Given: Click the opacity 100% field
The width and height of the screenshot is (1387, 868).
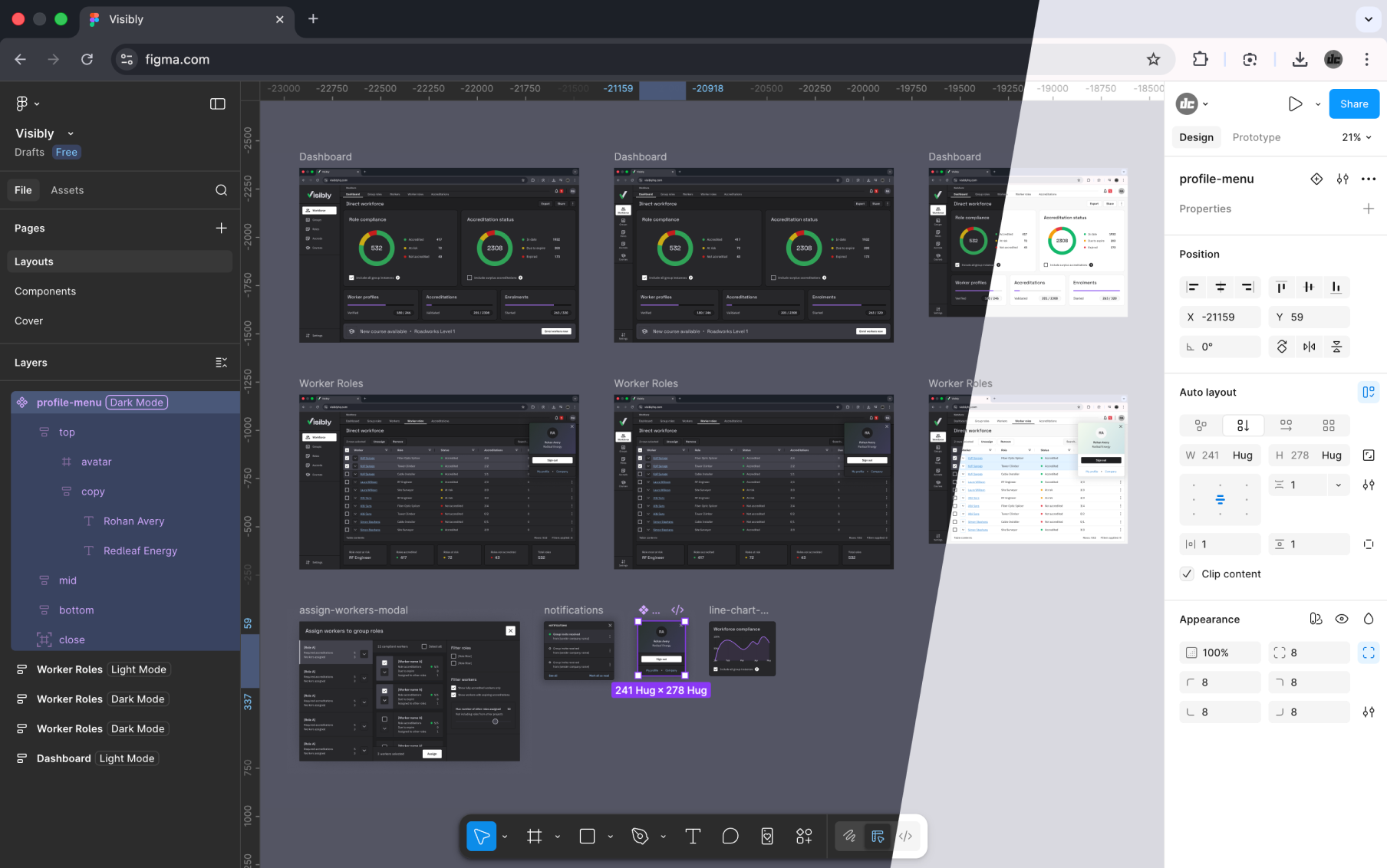Looking at the screenshot, I should click(x=1220, y=653).
